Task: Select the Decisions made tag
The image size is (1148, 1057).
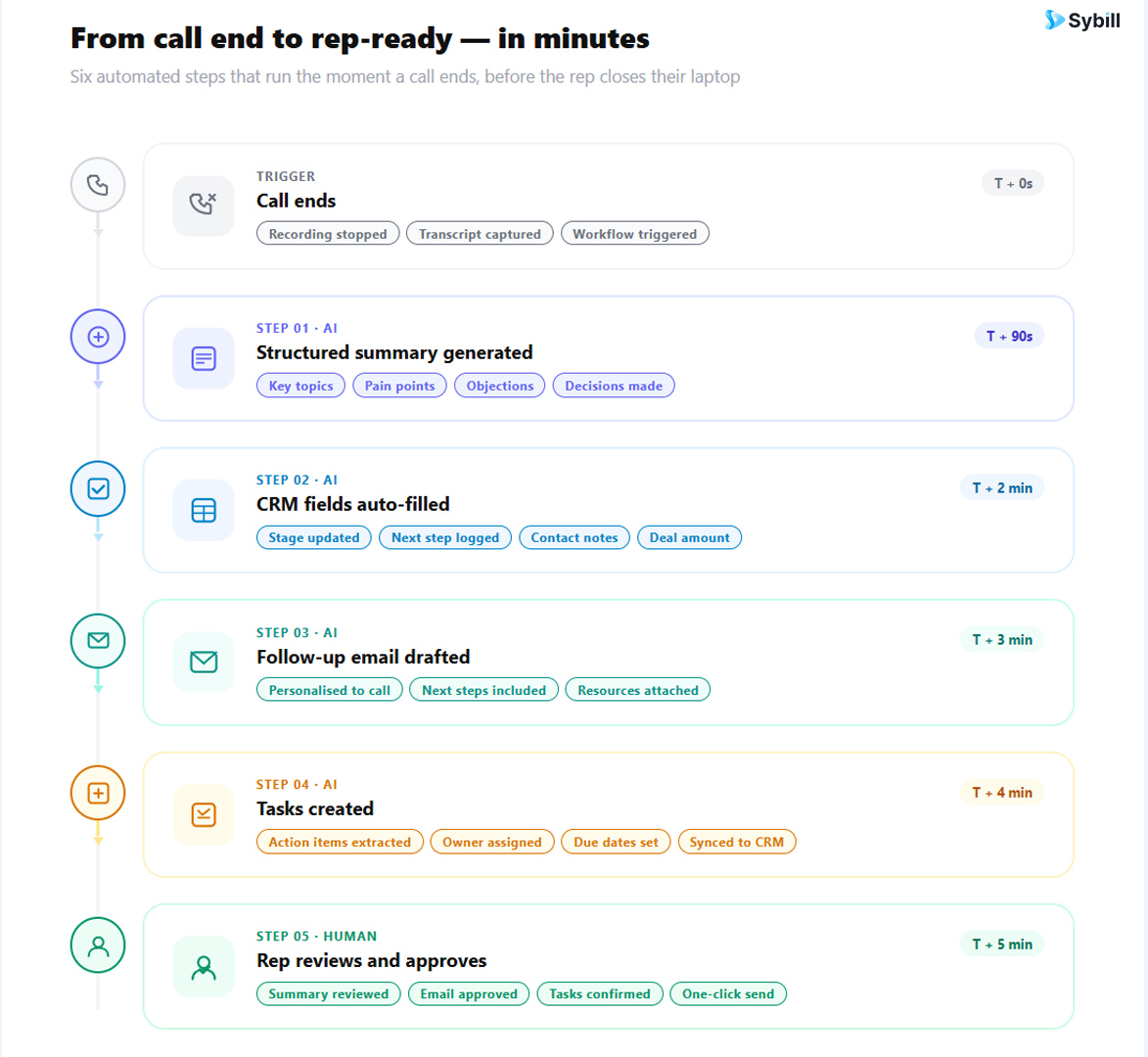Action: tap(614, 386)
